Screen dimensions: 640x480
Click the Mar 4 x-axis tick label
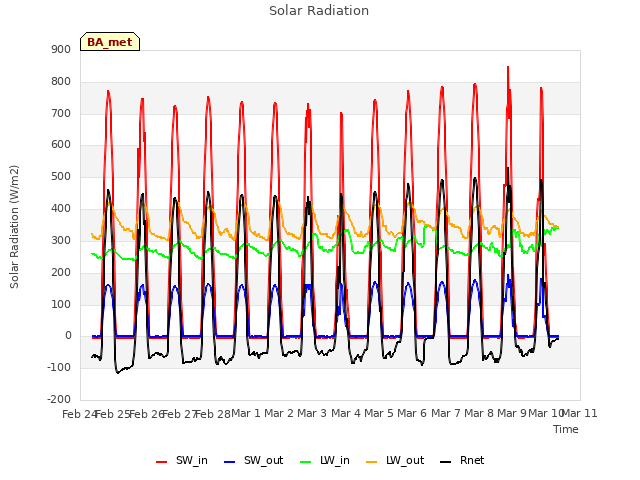point(346,414)
